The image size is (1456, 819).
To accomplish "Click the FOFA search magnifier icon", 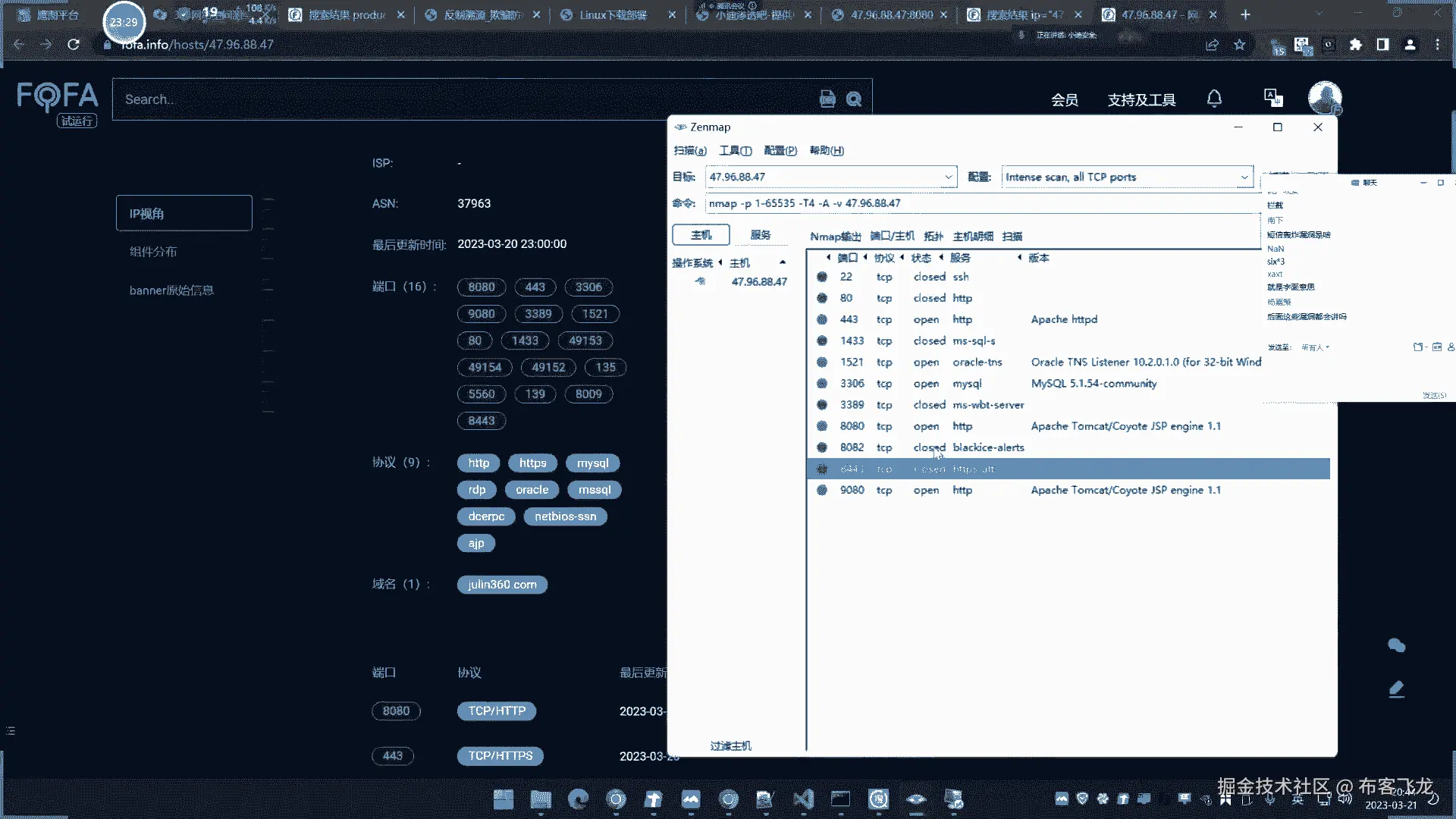I will pyautogui.click(x=854, y=99).
